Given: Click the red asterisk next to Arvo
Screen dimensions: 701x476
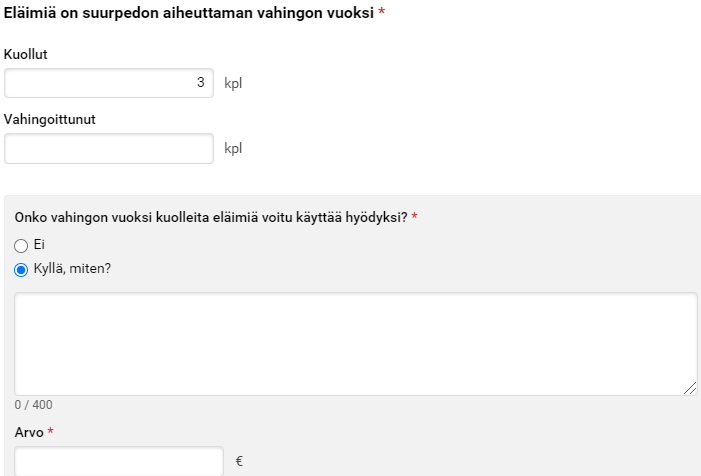Looking at the screenshot, I should coord(50,432).
